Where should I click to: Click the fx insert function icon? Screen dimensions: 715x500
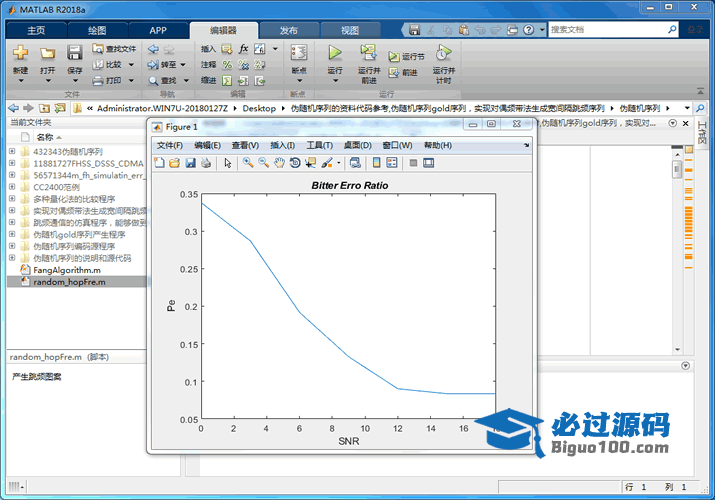click(x=244, y=49)
